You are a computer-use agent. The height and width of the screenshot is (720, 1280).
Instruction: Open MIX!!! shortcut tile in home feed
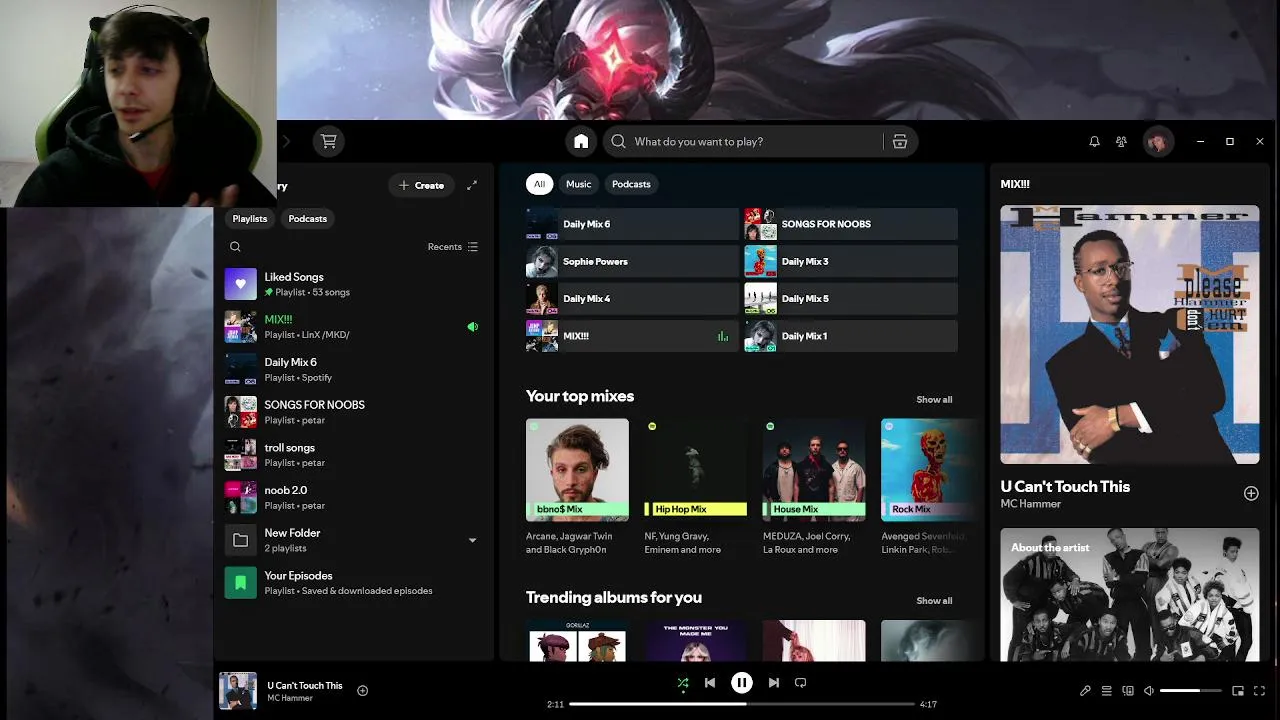[632, 336]
